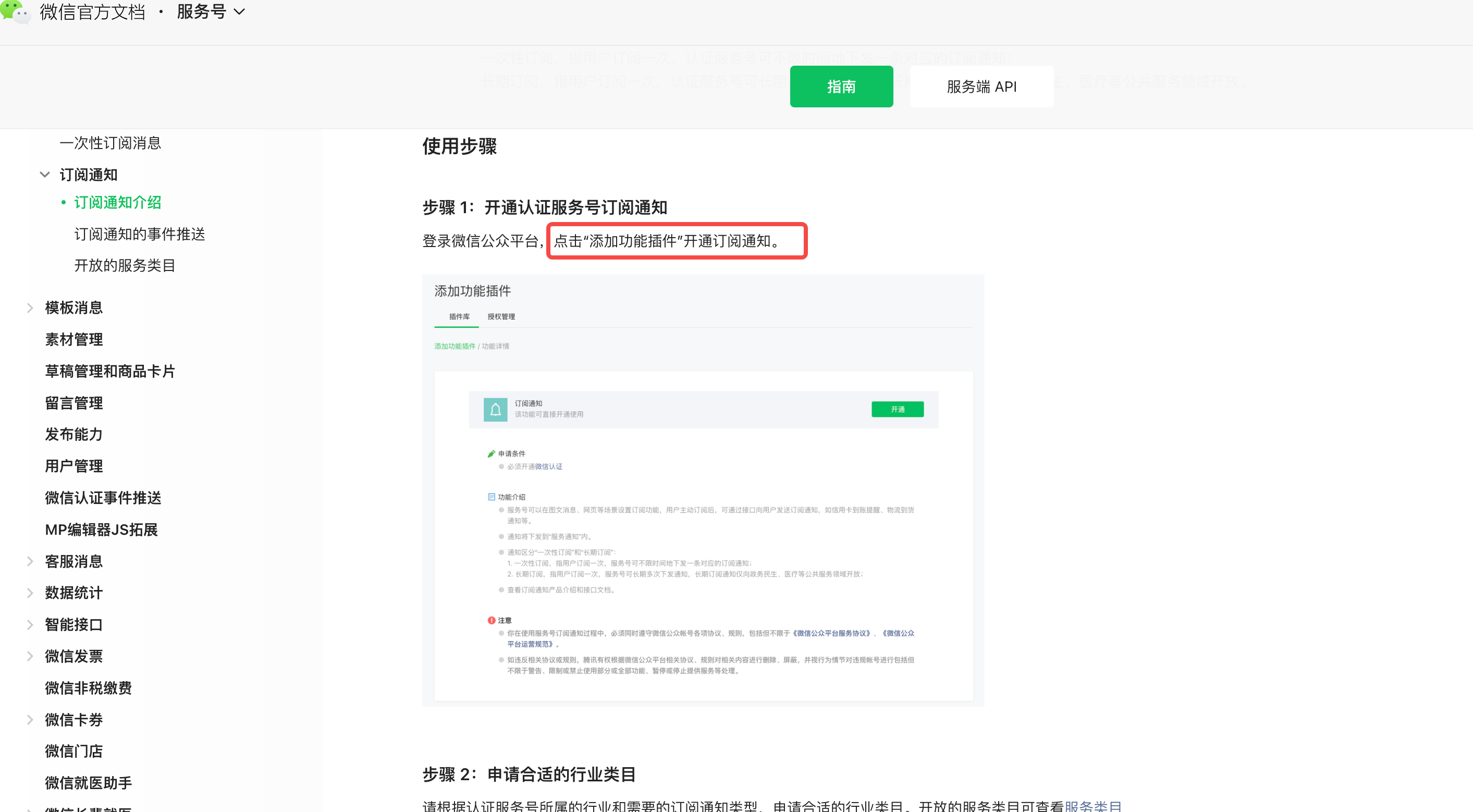Expand the 模板消息 sidebar section
The height and width of the screenshot is (812, 1473).
pyautogui.click(x=30, y=308)
